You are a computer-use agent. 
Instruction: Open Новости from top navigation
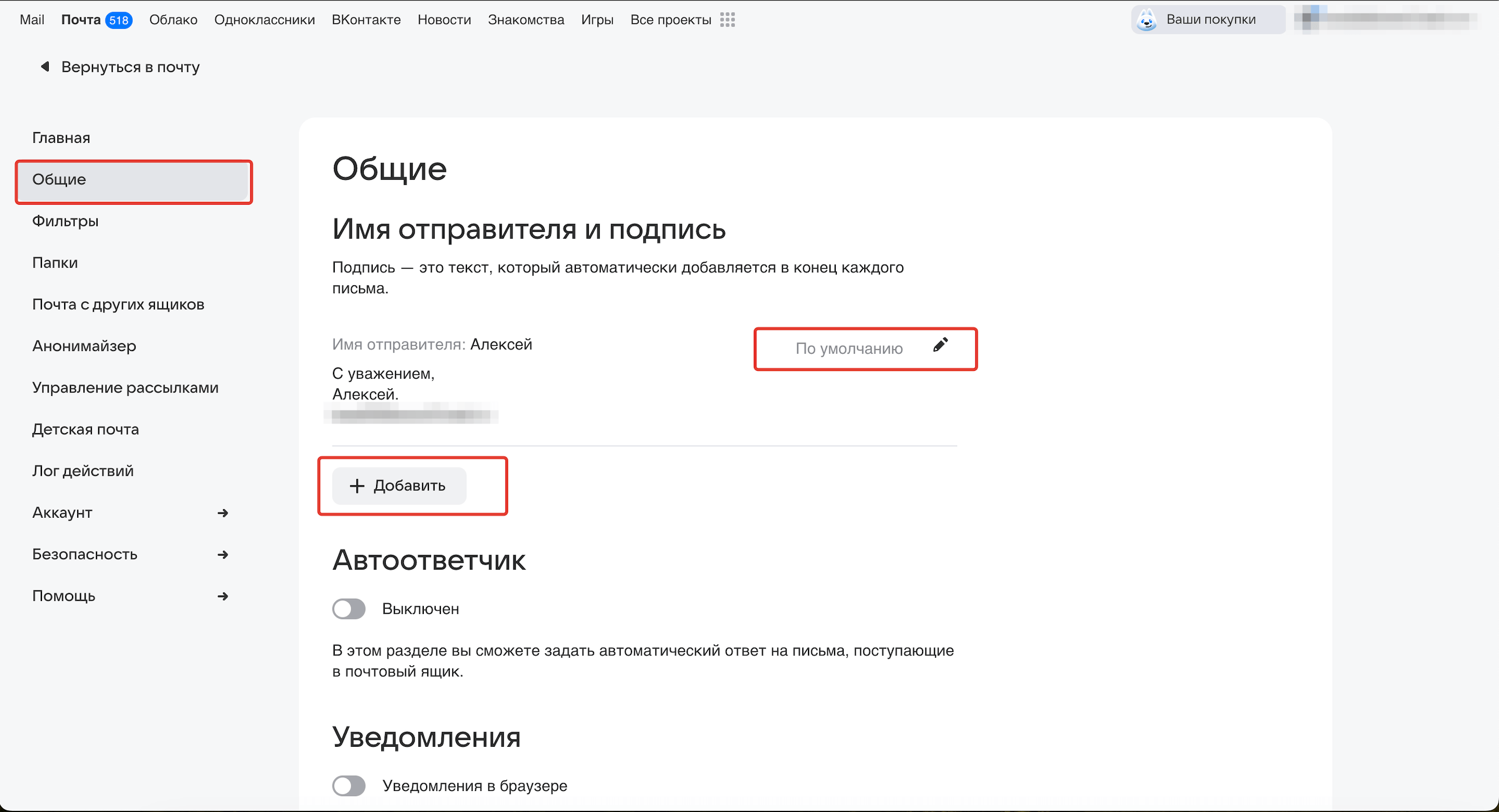click(x=444, y=20)
